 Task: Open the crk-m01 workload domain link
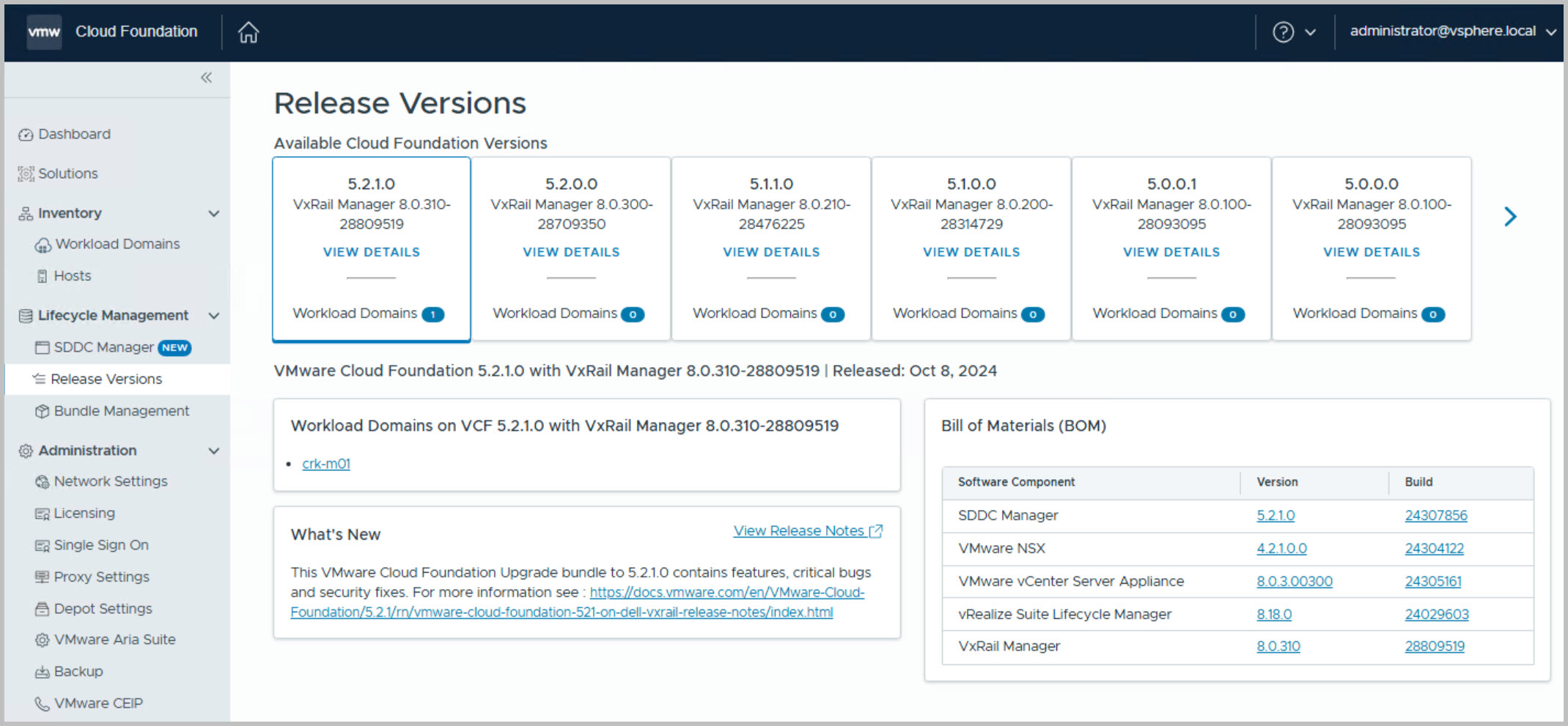pos(326,464)
